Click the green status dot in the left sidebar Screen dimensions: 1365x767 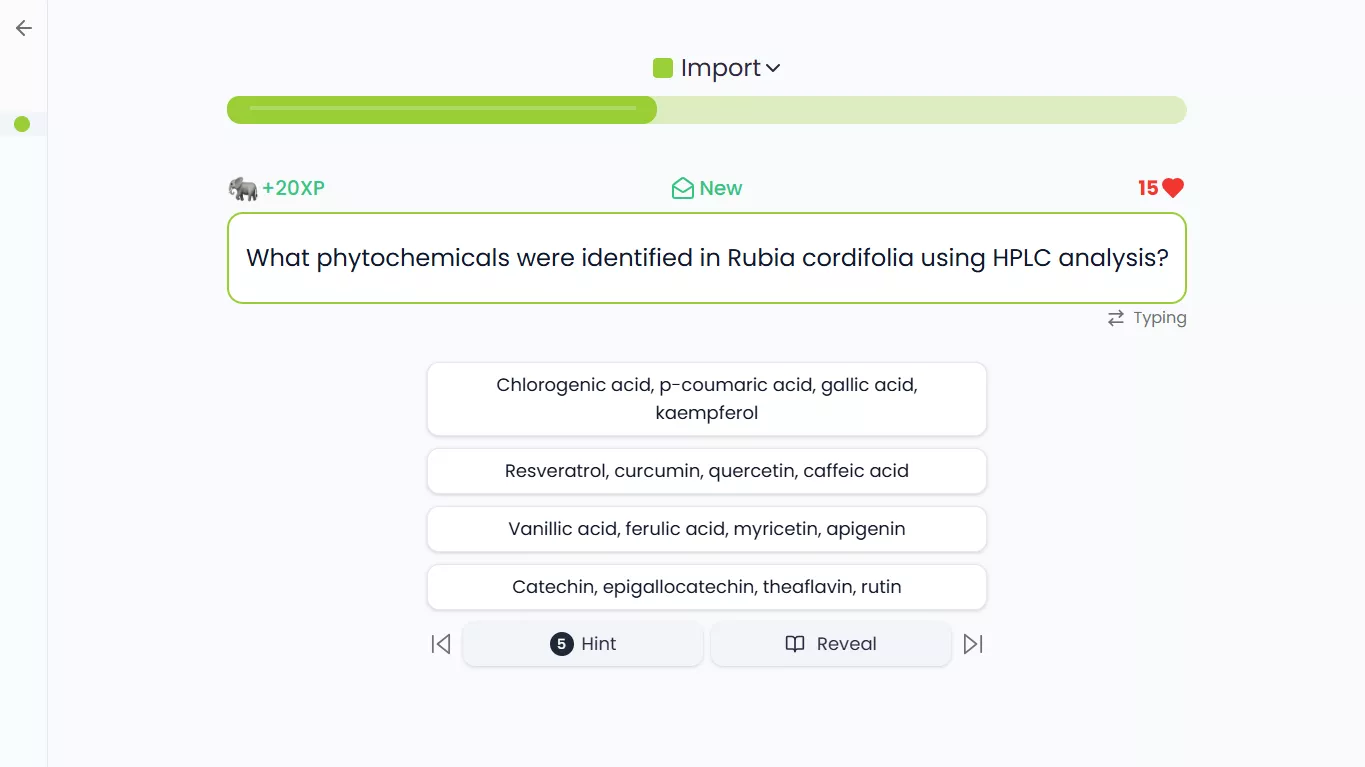[22, 124]
